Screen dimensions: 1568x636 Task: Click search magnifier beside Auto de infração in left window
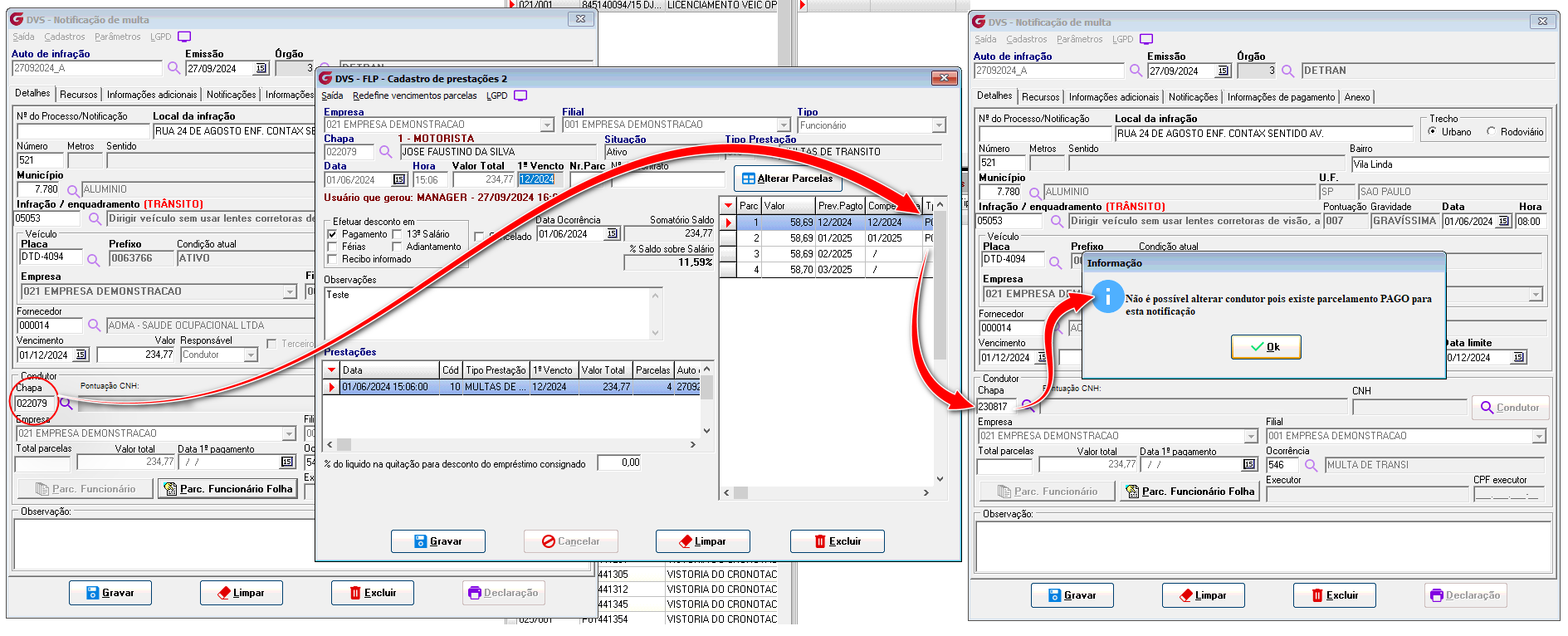(173, 68)
